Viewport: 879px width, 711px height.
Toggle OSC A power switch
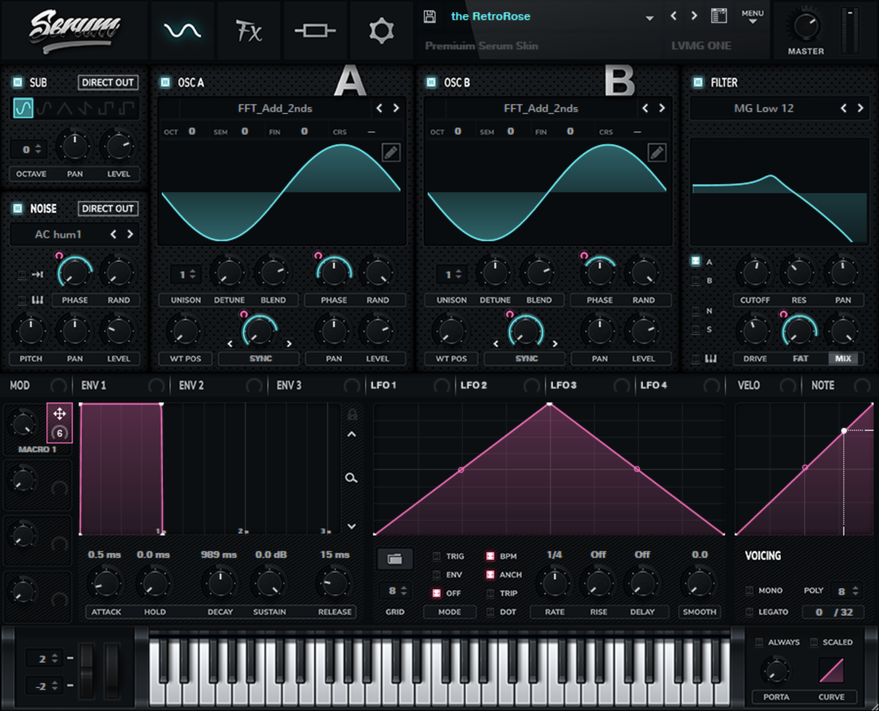click(x=165, y=82)
